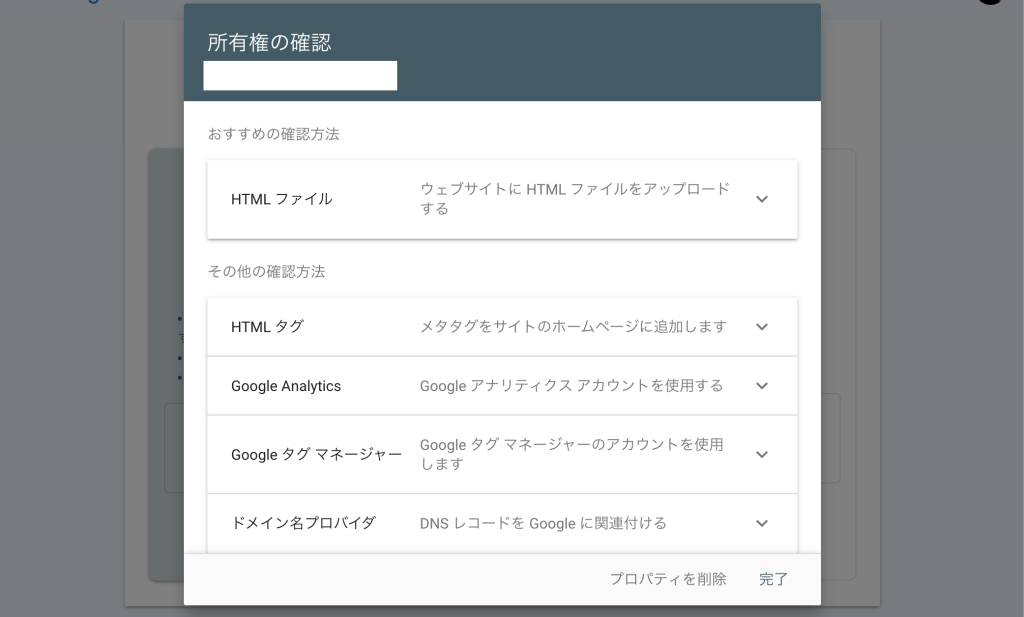Click the 所有権の確認 dialog title
Screen dimensions: 1024x617
269,42
